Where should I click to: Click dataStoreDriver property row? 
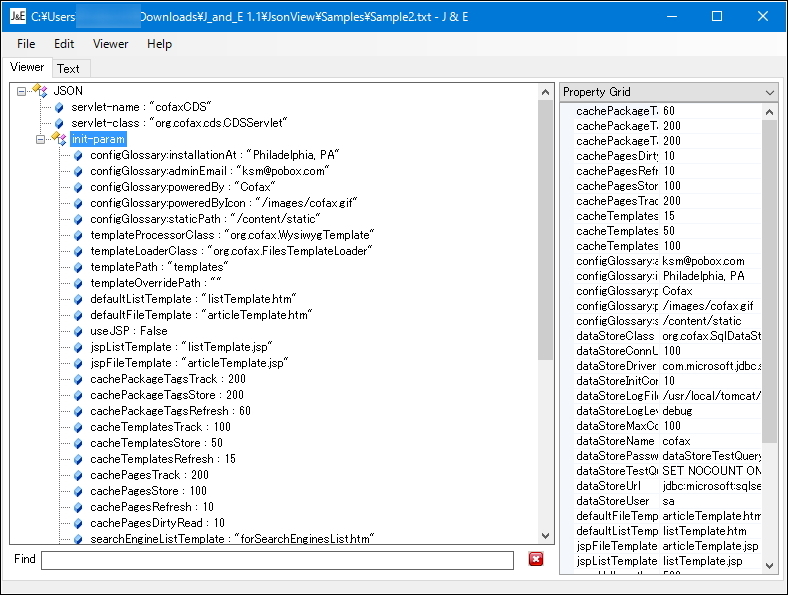click(668, 366)
